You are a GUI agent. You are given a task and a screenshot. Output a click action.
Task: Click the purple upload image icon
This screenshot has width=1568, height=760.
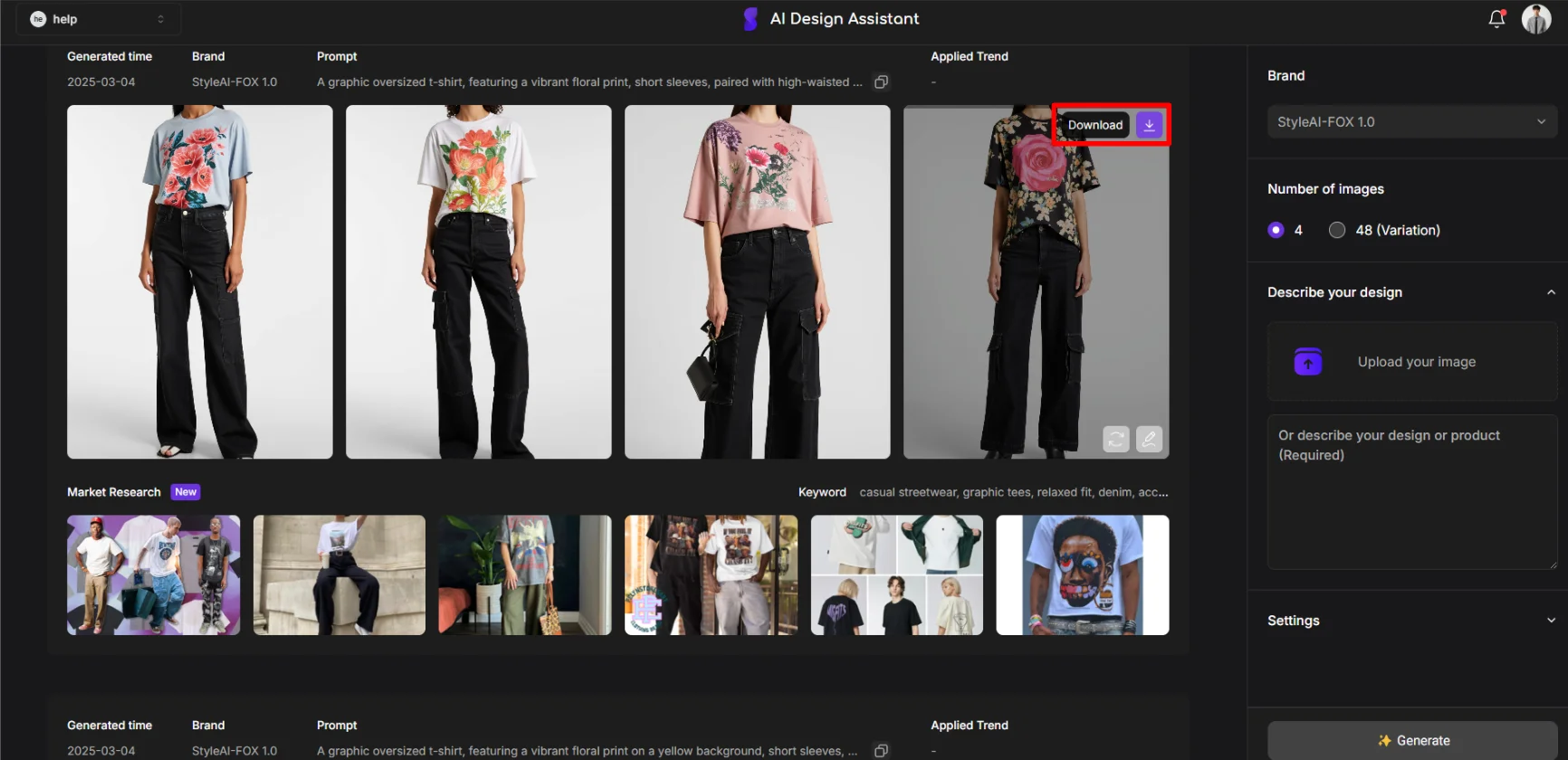(1307, 362)
